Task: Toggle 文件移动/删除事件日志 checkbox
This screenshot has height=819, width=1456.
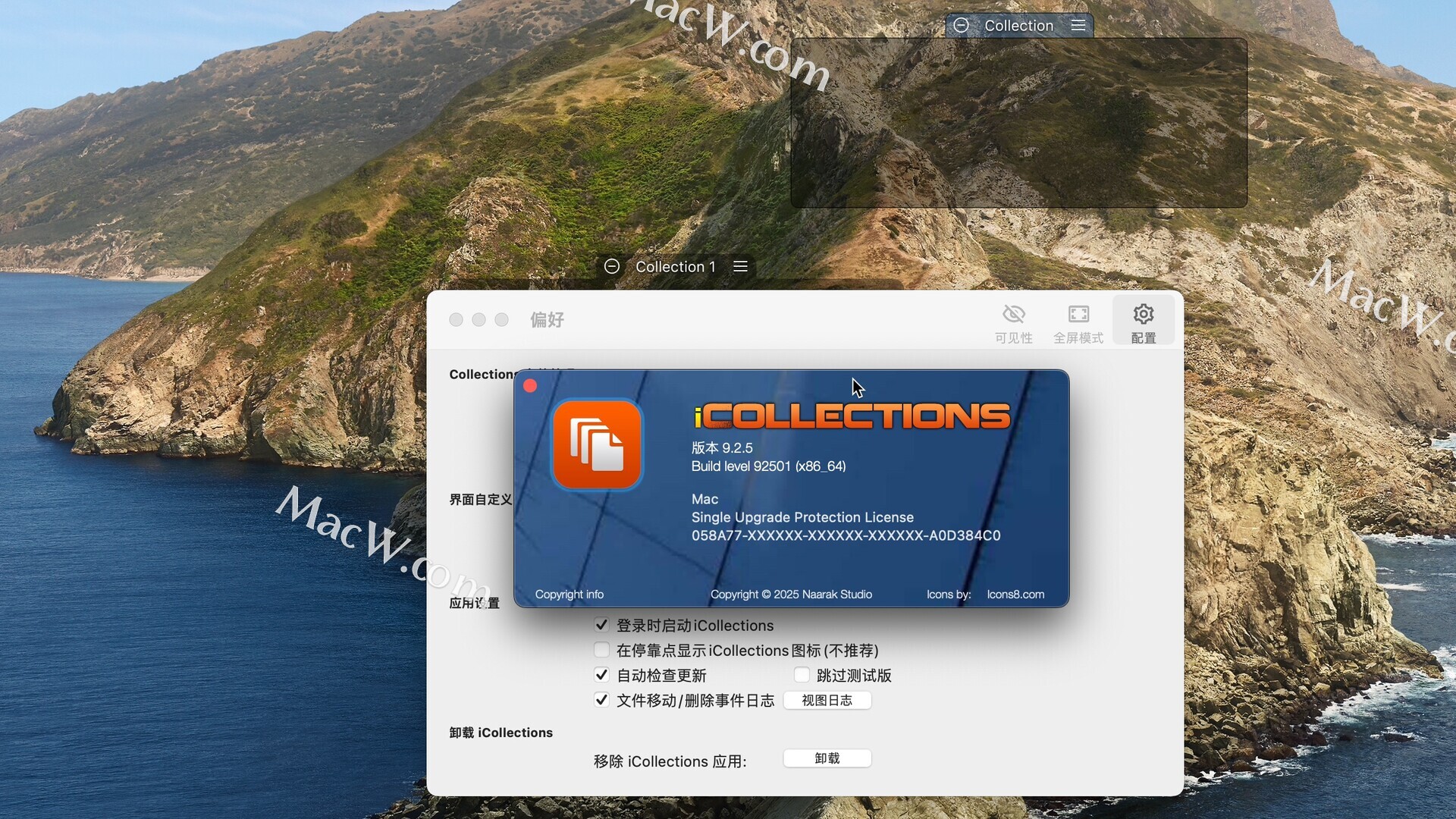Action: coord(601,700)
